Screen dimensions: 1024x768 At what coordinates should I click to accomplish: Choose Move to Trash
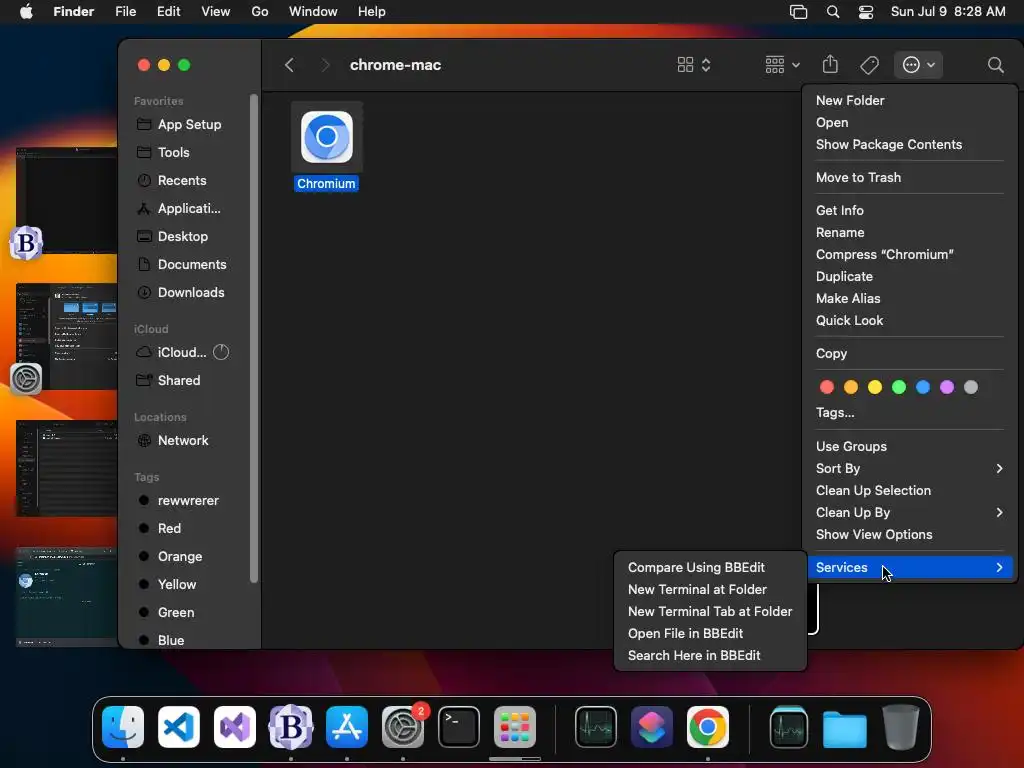909,178
